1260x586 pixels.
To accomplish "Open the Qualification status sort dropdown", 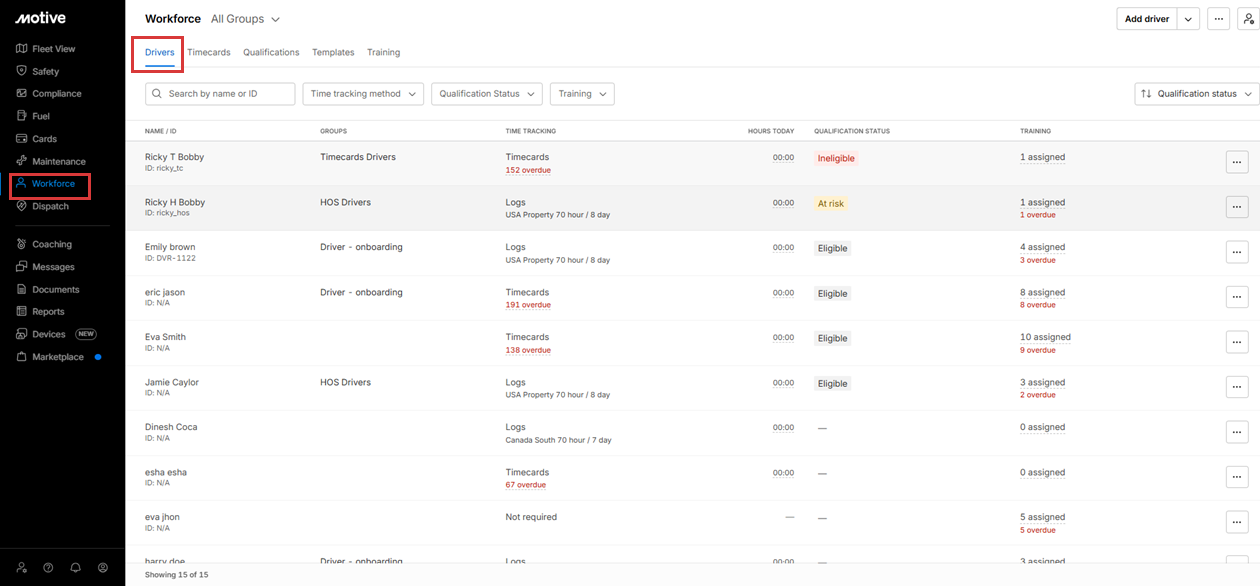I will click(1196, 94).
